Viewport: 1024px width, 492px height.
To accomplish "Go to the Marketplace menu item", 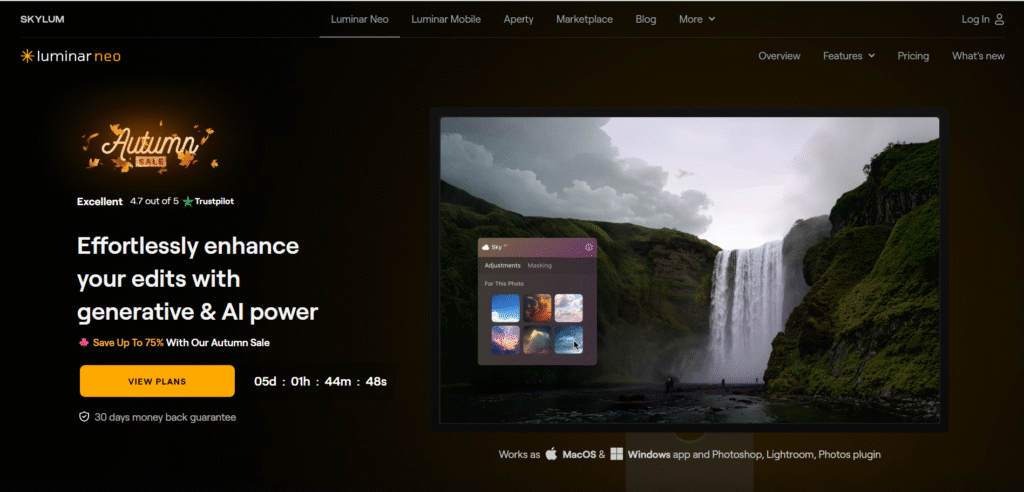I will point(585,19).
